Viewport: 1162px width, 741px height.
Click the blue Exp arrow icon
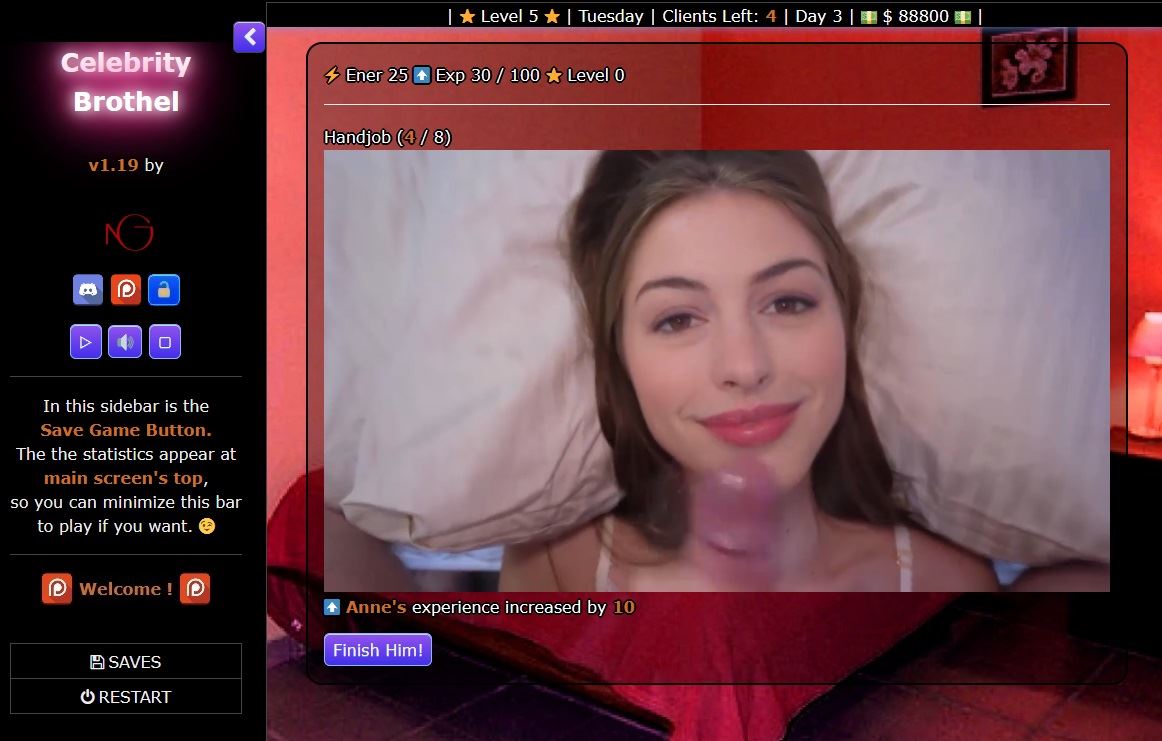pos(420,74)
